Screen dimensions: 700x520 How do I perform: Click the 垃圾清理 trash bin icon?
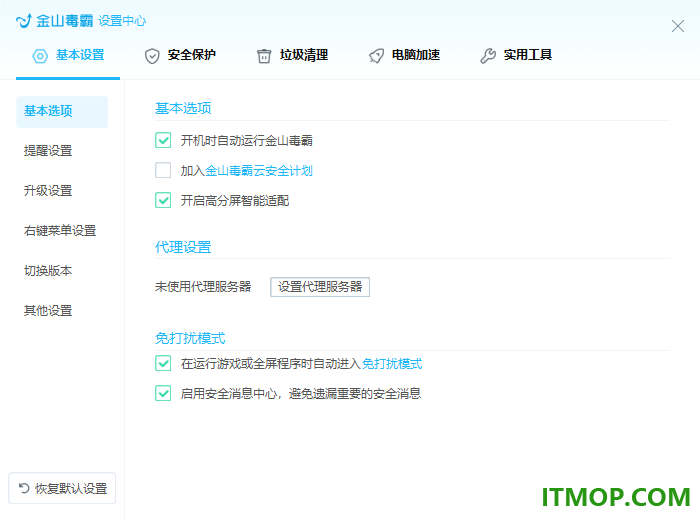[x=264, y=56]
